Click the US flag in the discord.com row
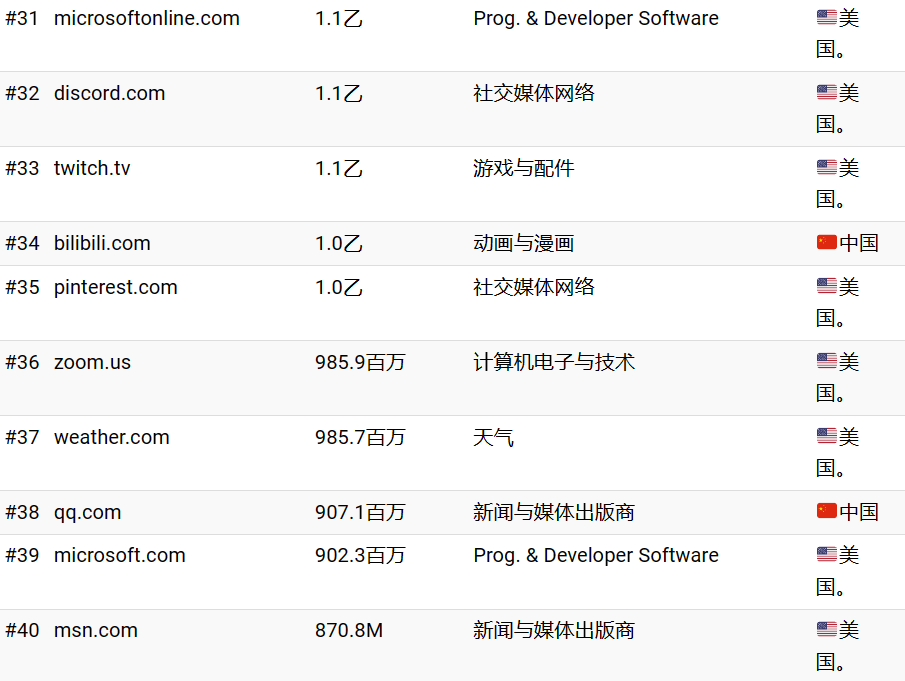 point(826,93)
